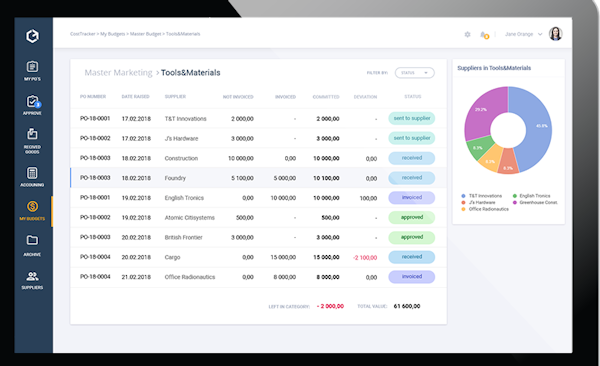Go back to Master Marketing heading
Viewport: 600px width, 366px height.
coord(118,73)
